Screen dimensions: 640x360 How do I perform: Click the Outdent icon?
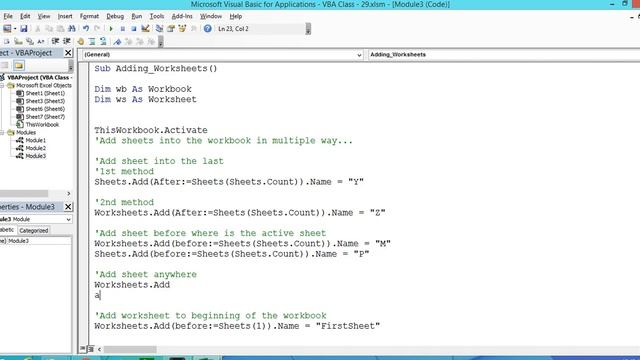(67, 42)
